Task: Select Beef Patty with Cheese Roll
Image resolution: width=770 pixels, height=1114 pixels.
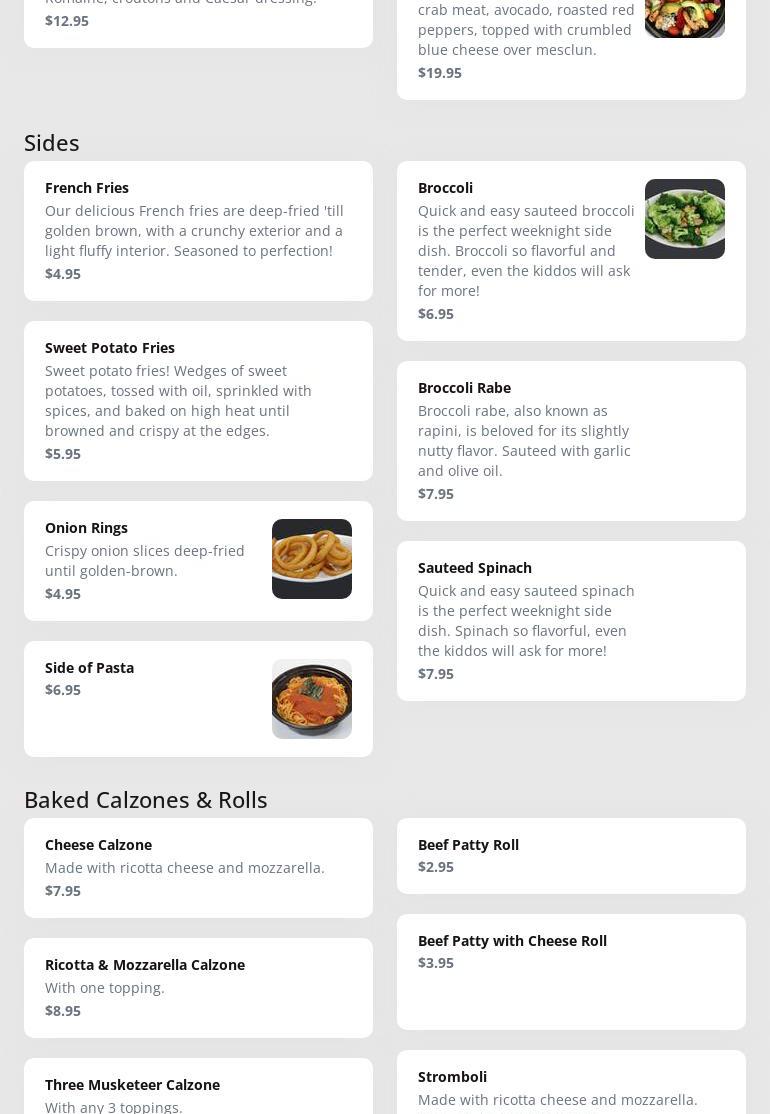Action: [x=512, y=941]
